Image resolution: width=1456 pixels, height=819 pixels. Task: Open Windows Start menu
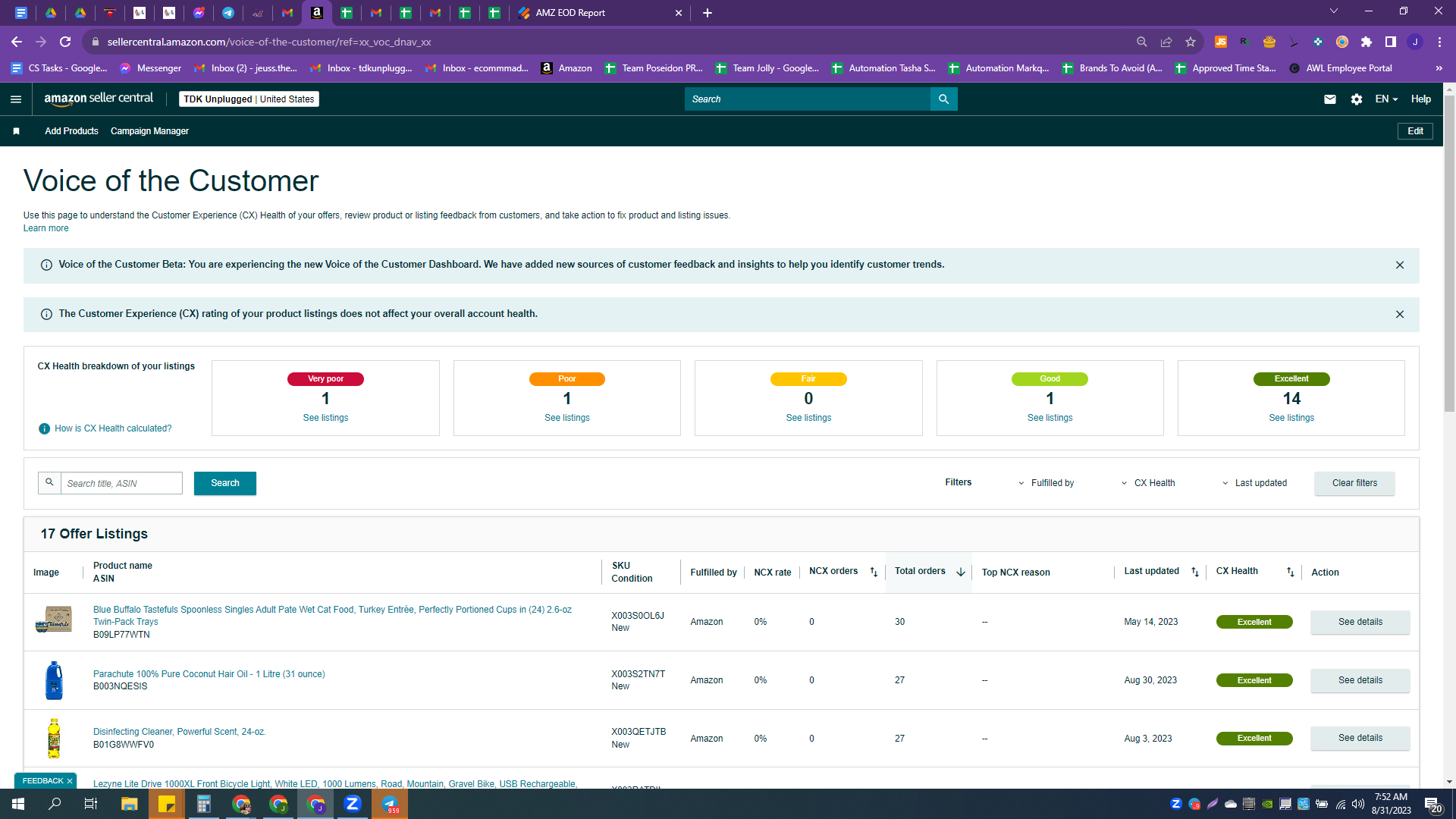(18, 804)
